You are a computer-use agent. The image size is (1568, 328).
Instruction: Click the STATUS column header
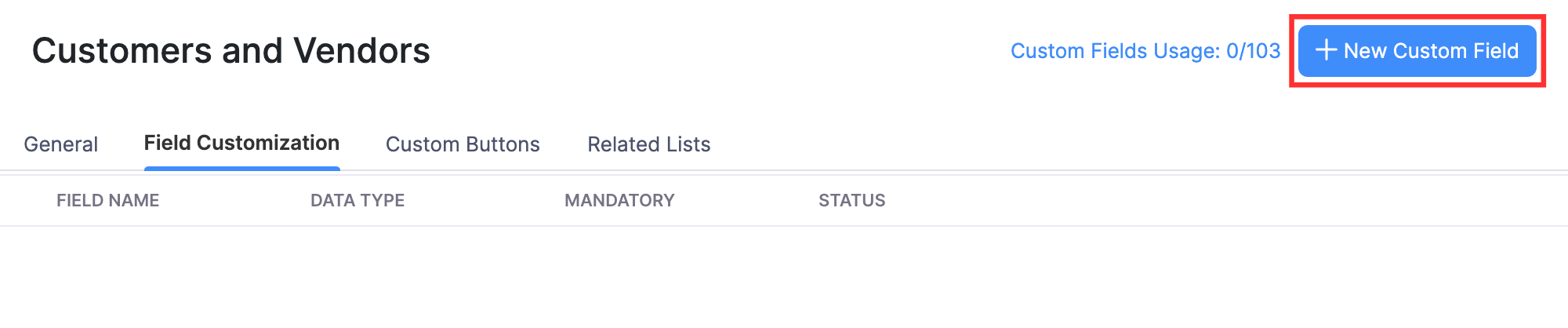coord(852,201)
